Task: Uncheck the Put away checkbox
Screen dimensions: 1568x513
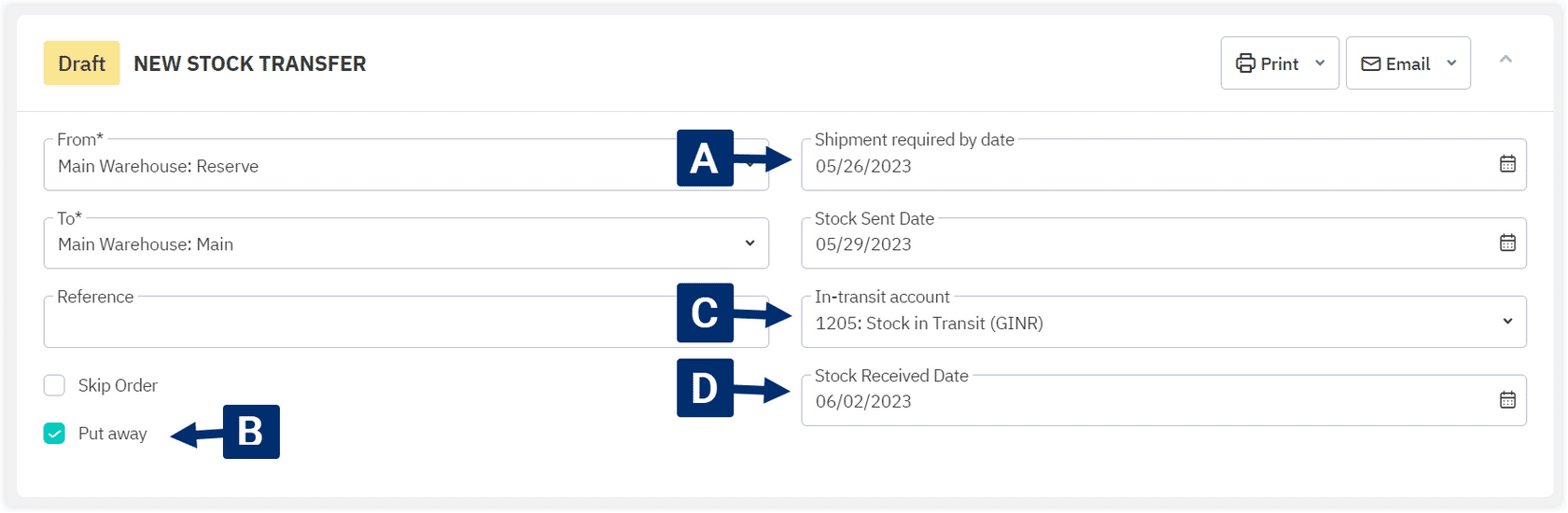Action: pos(54,434)
